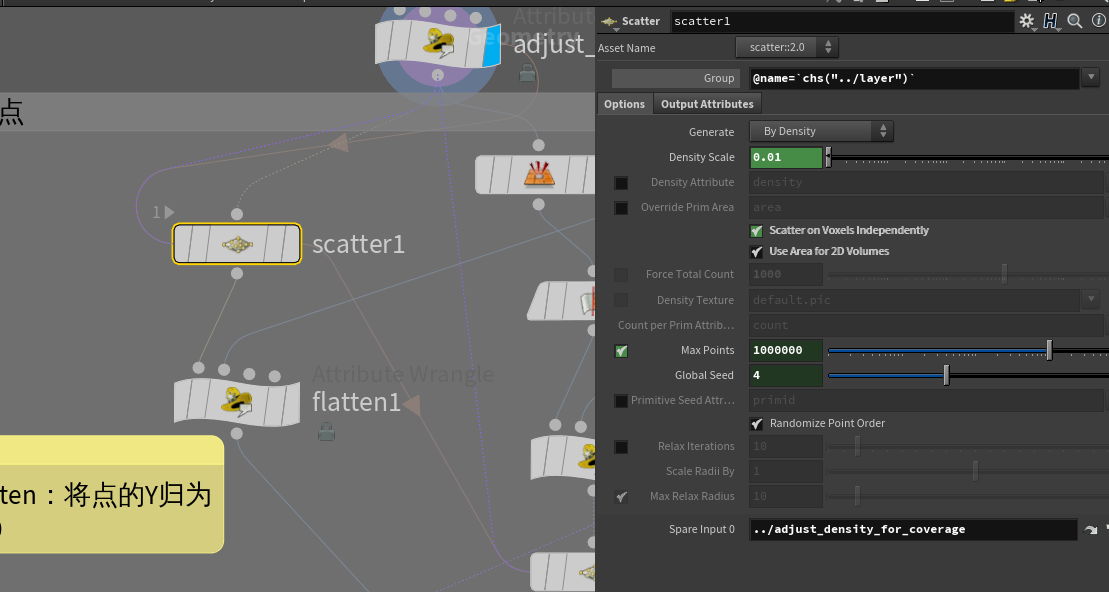Open the parameter gear settings menu
The height and width of the screenshot is (592, 1109).
point(1026,21)
